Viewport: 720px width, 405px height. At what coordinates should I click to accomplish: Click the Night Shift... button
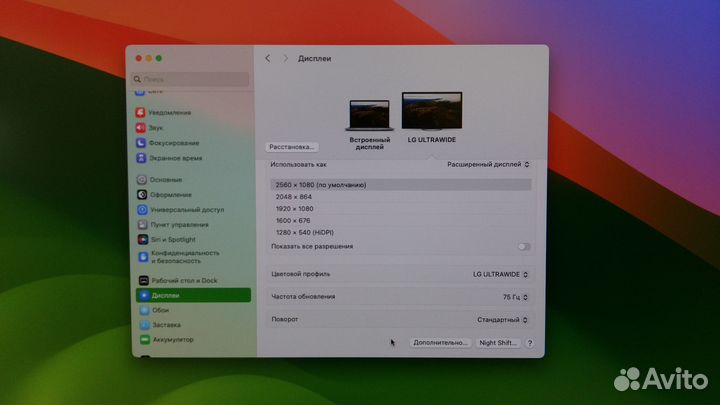coord(498,343)
